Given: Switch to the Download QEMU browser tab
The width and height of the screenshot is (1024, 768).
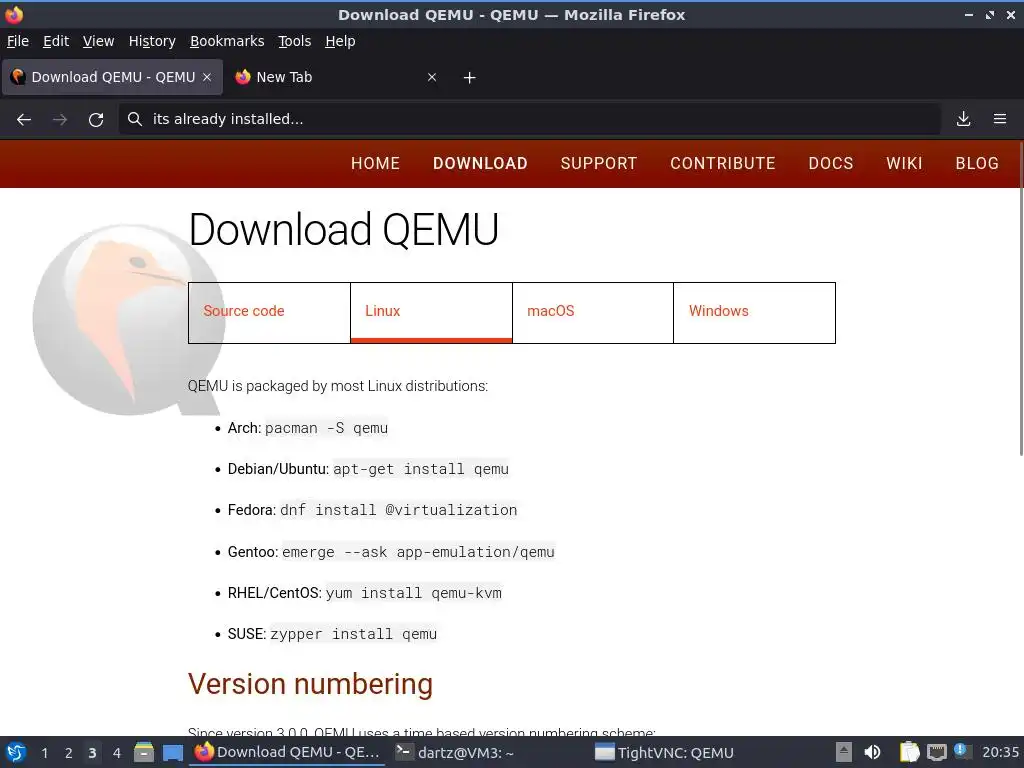Looking at the screenshot, I should [x=112, y=77].
